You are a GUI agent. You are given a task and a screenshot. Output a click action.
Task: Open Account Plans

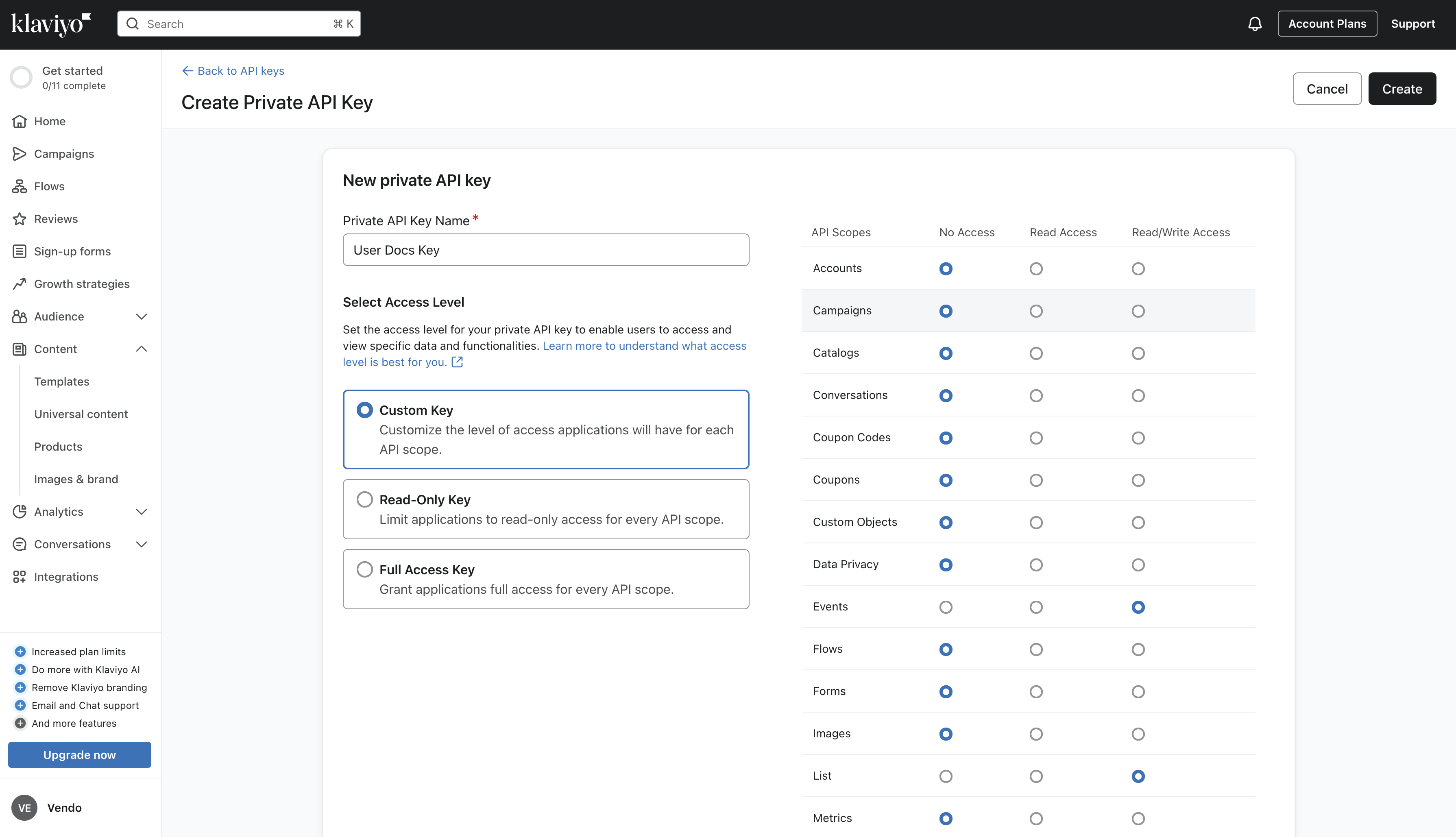[x=1327, y=24]
